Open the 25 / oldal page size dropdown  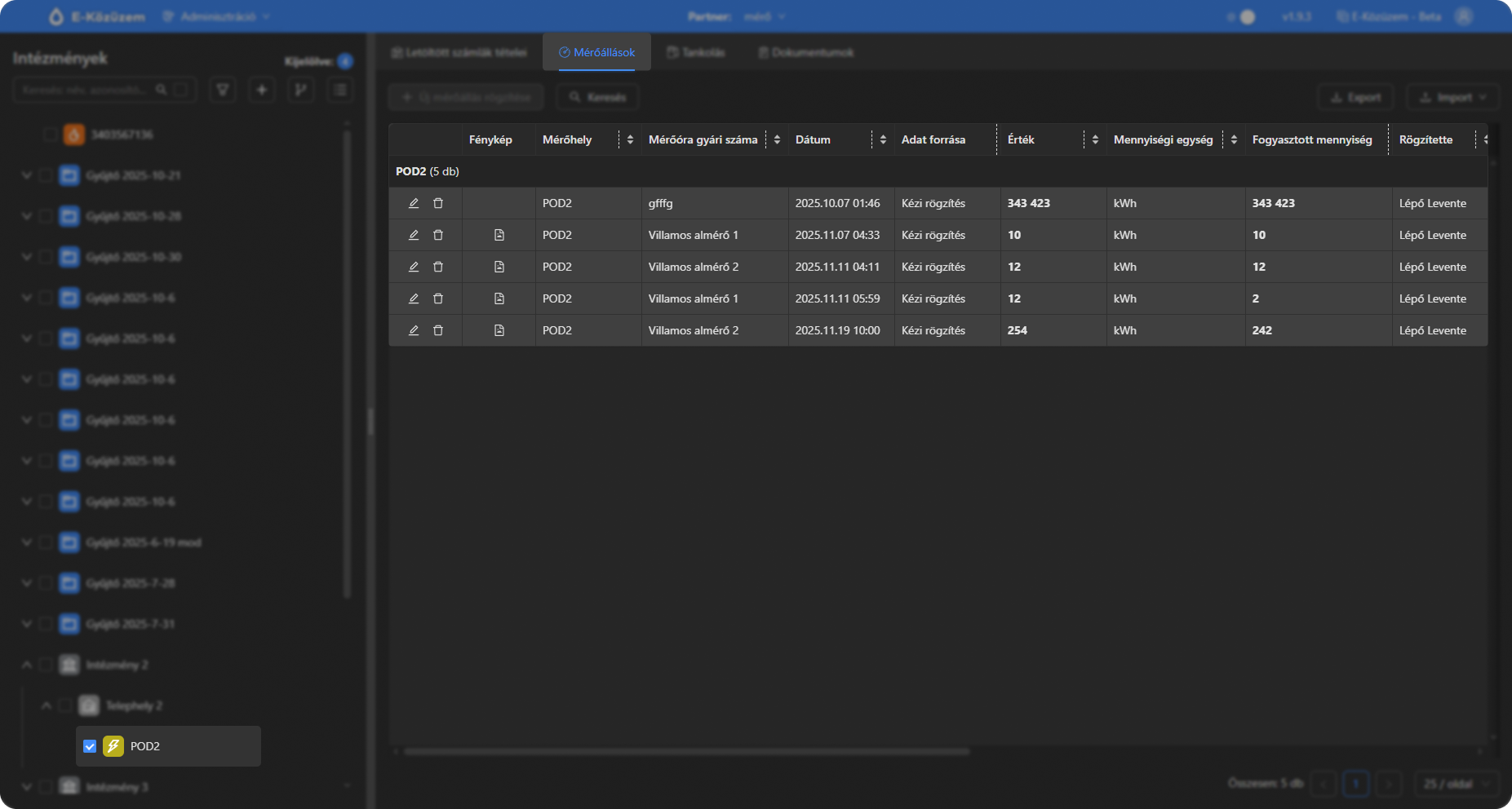coord(1456,784)
